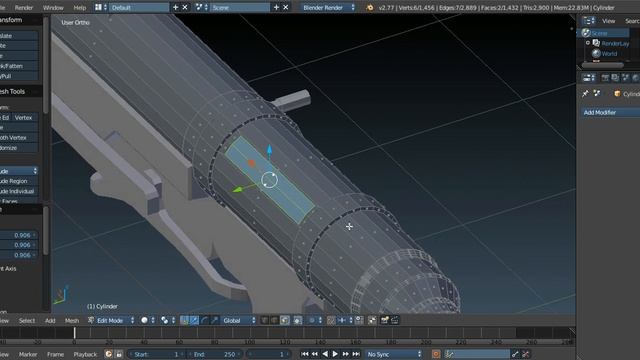
Task: Click OpenGL render image icon
Action: click(x=384, y=320)
